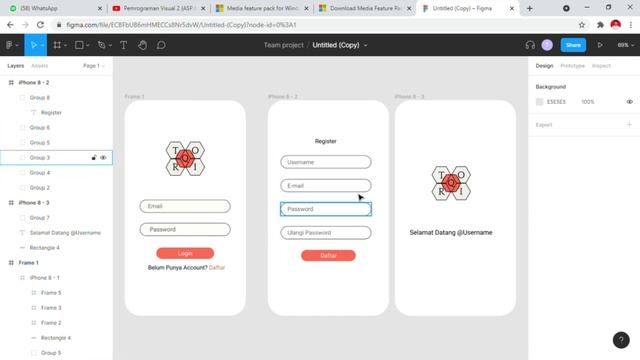This screenshot has width=640, height=360.
Task: Go back in browser history
Action: coord(10,25)
